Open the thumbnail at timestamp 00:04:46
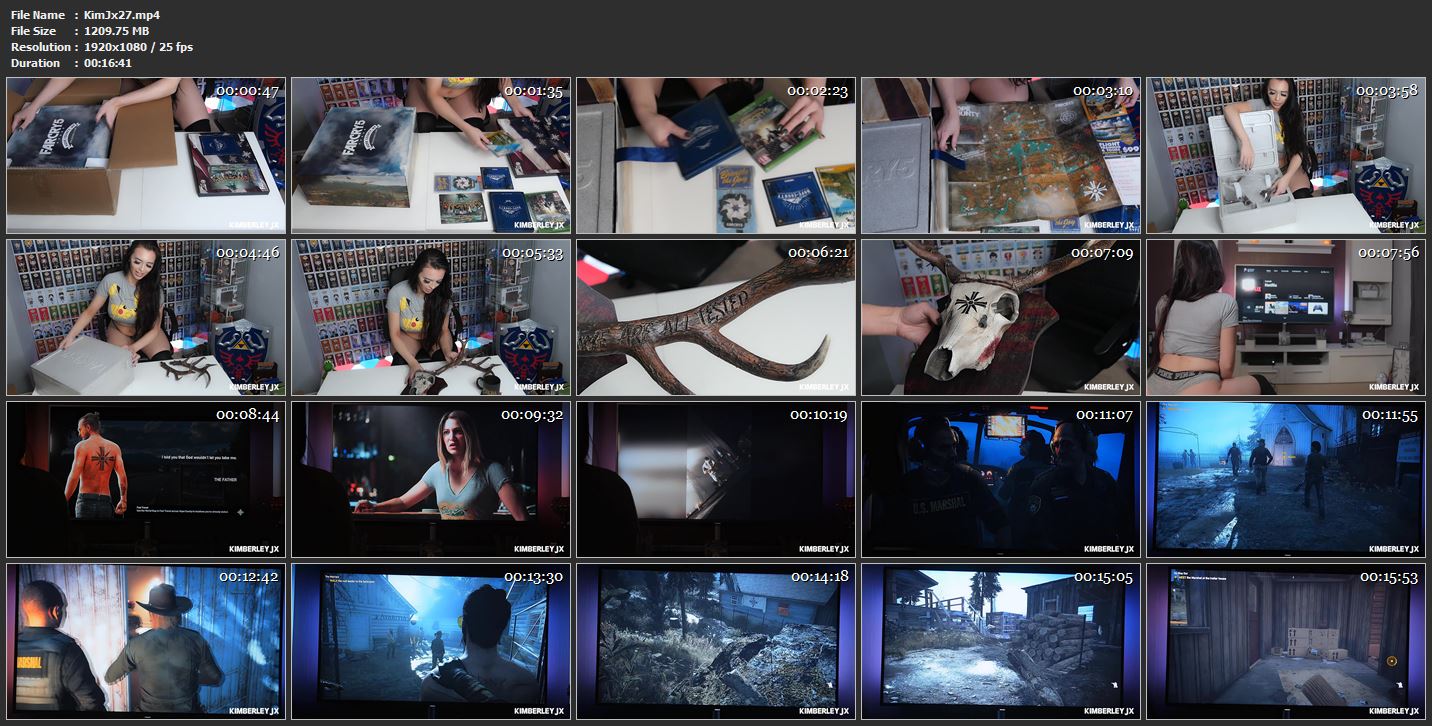 click(146, 317)
